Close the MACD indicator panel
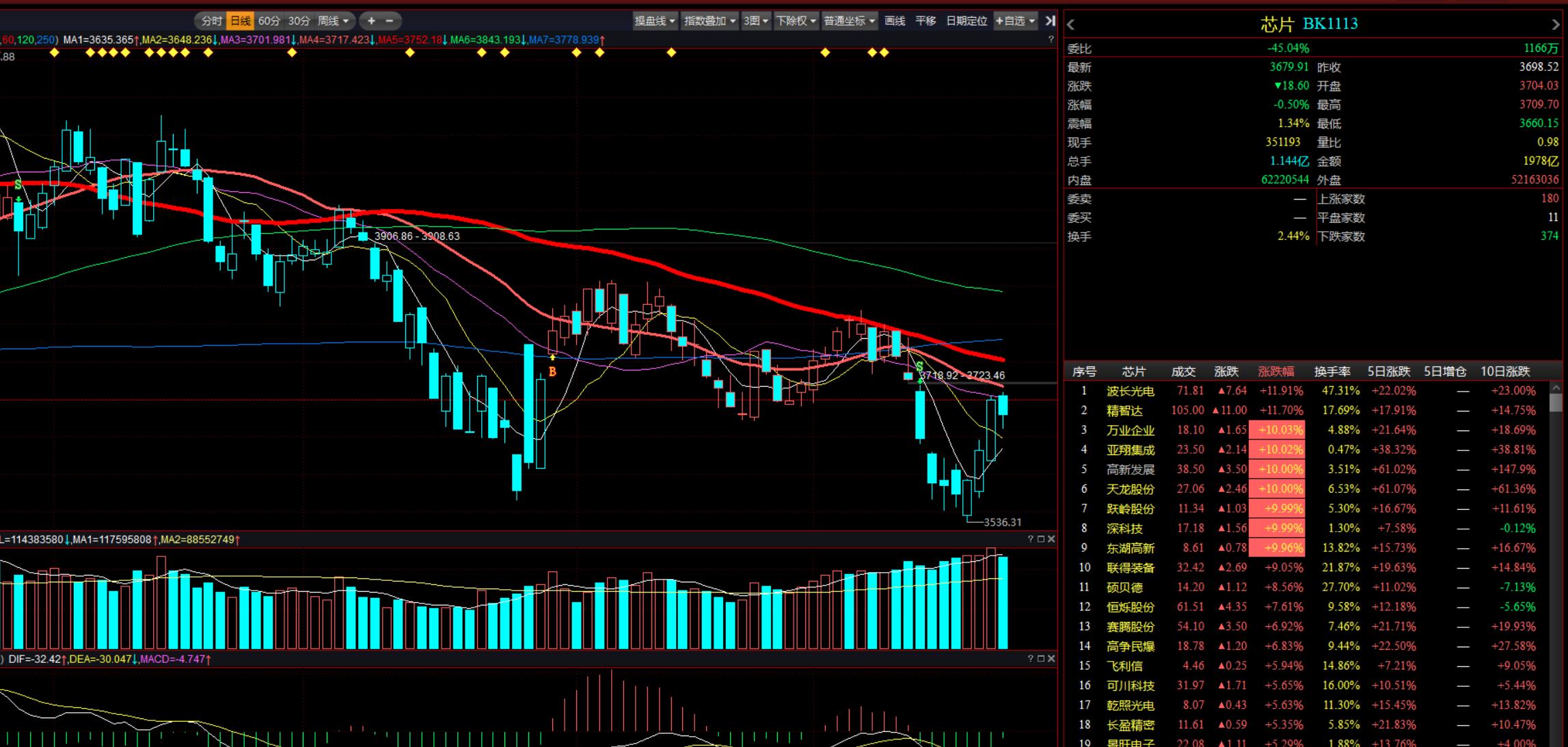 (x=1051, y=659)
